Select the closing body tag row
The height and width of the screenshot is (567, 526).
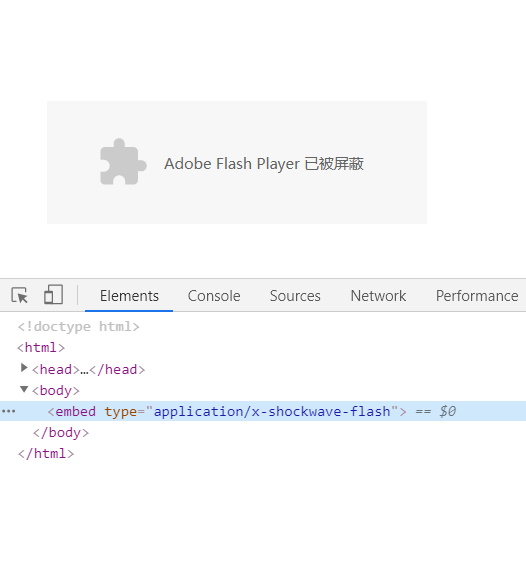pos(61,432)
